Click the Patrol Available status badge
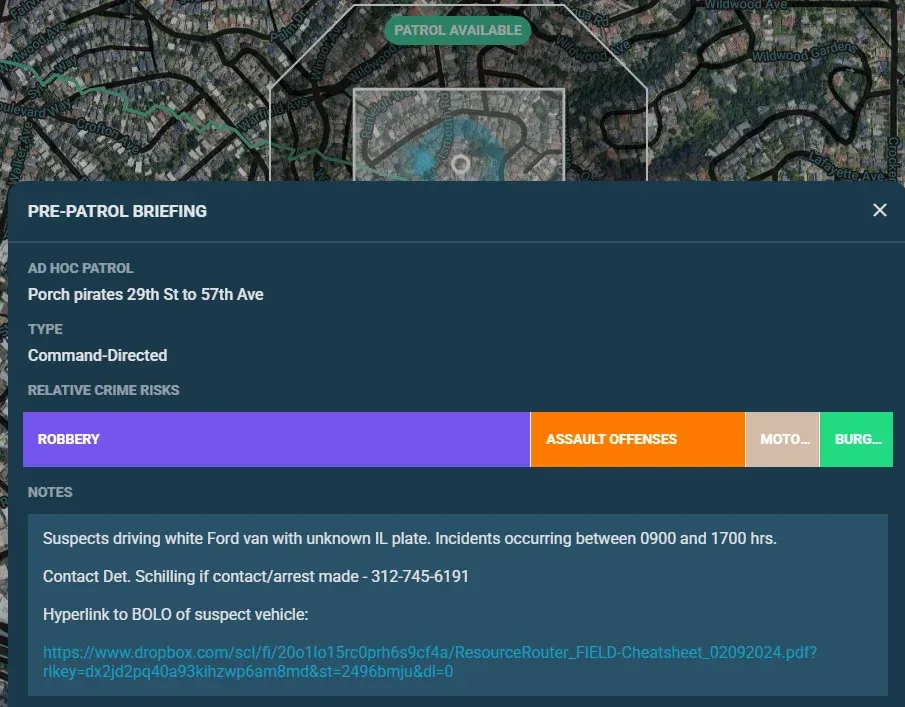The width and height of the screenshot is (905, 707). (x=458, y=30)
